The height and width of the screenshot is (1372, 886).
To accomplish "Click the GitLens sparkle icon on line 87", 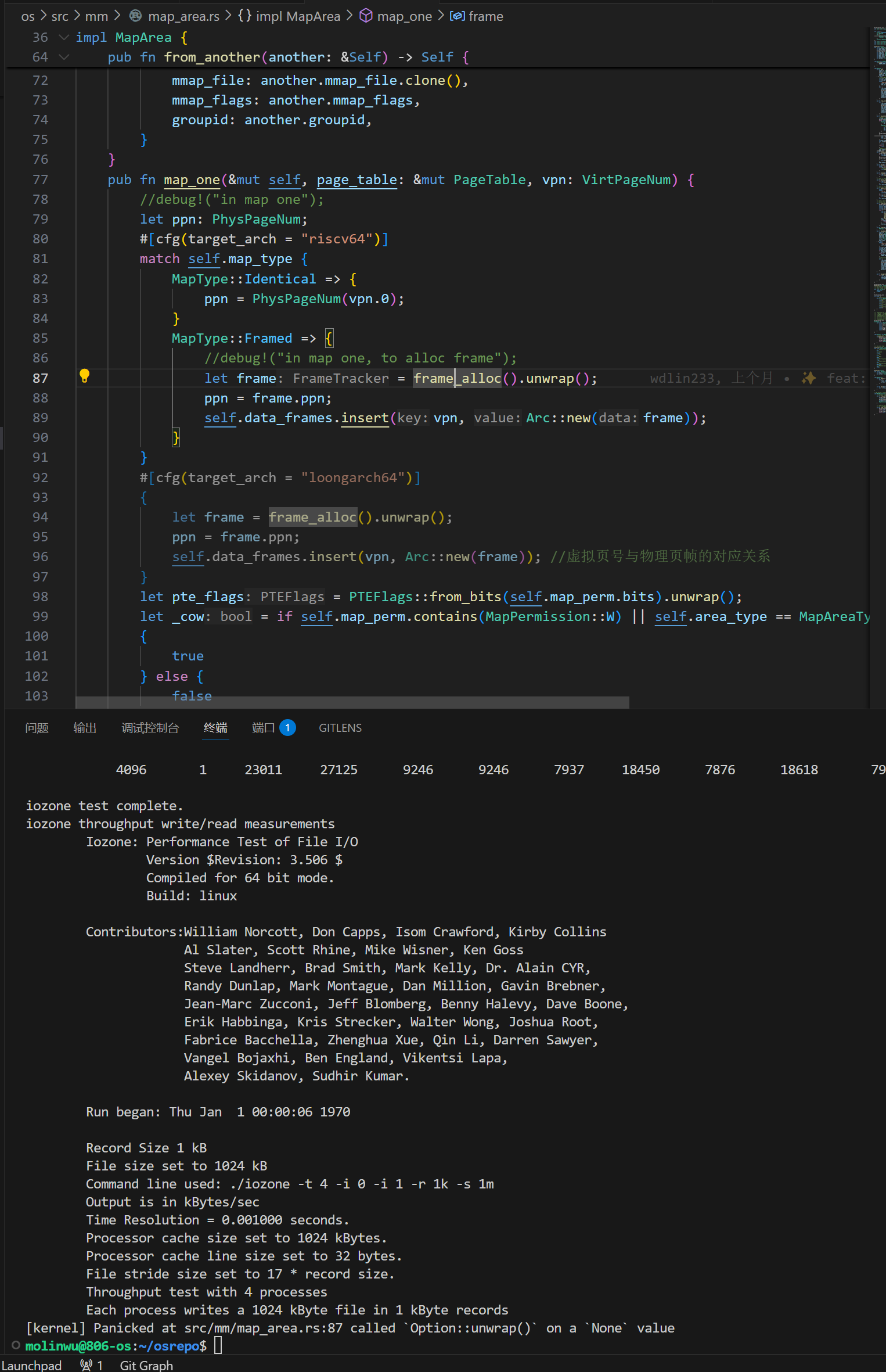I will pyautogui.click(x=808, y=378).
